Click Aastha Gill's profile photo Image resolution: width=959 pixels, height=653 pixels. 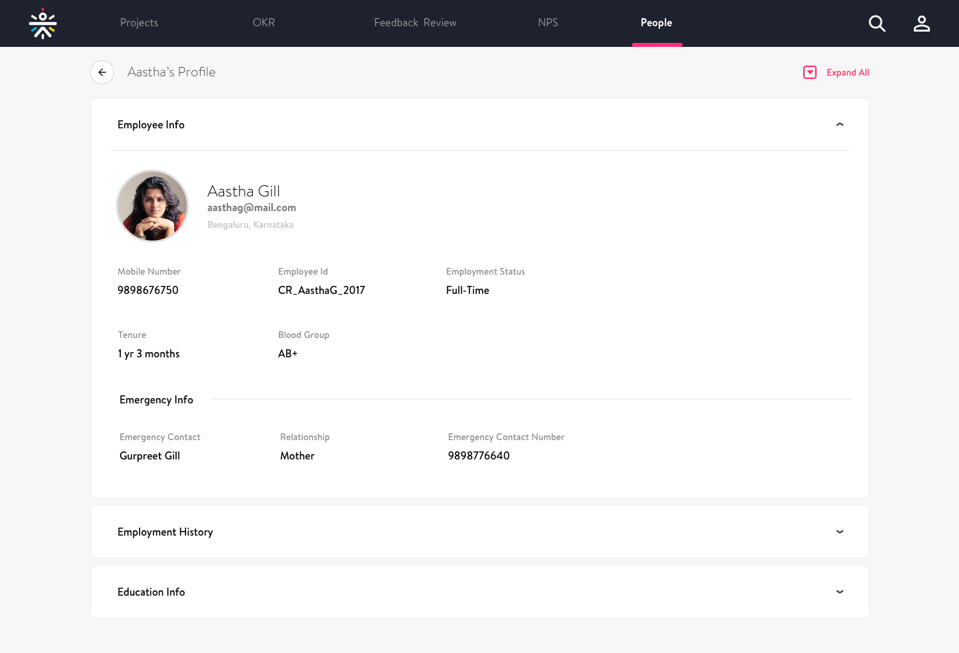(152, 206)
